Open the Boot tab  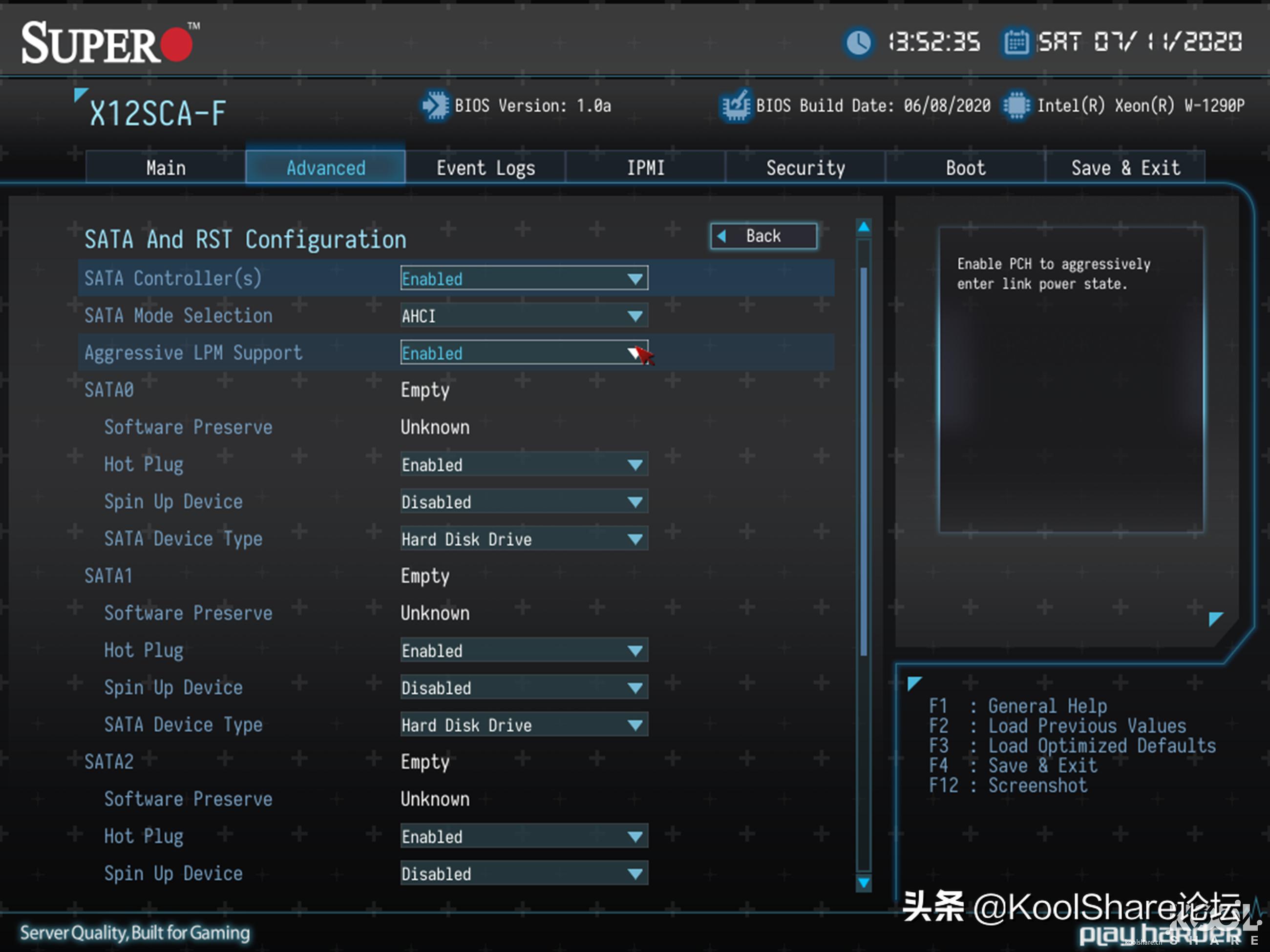tap(965, 167)
